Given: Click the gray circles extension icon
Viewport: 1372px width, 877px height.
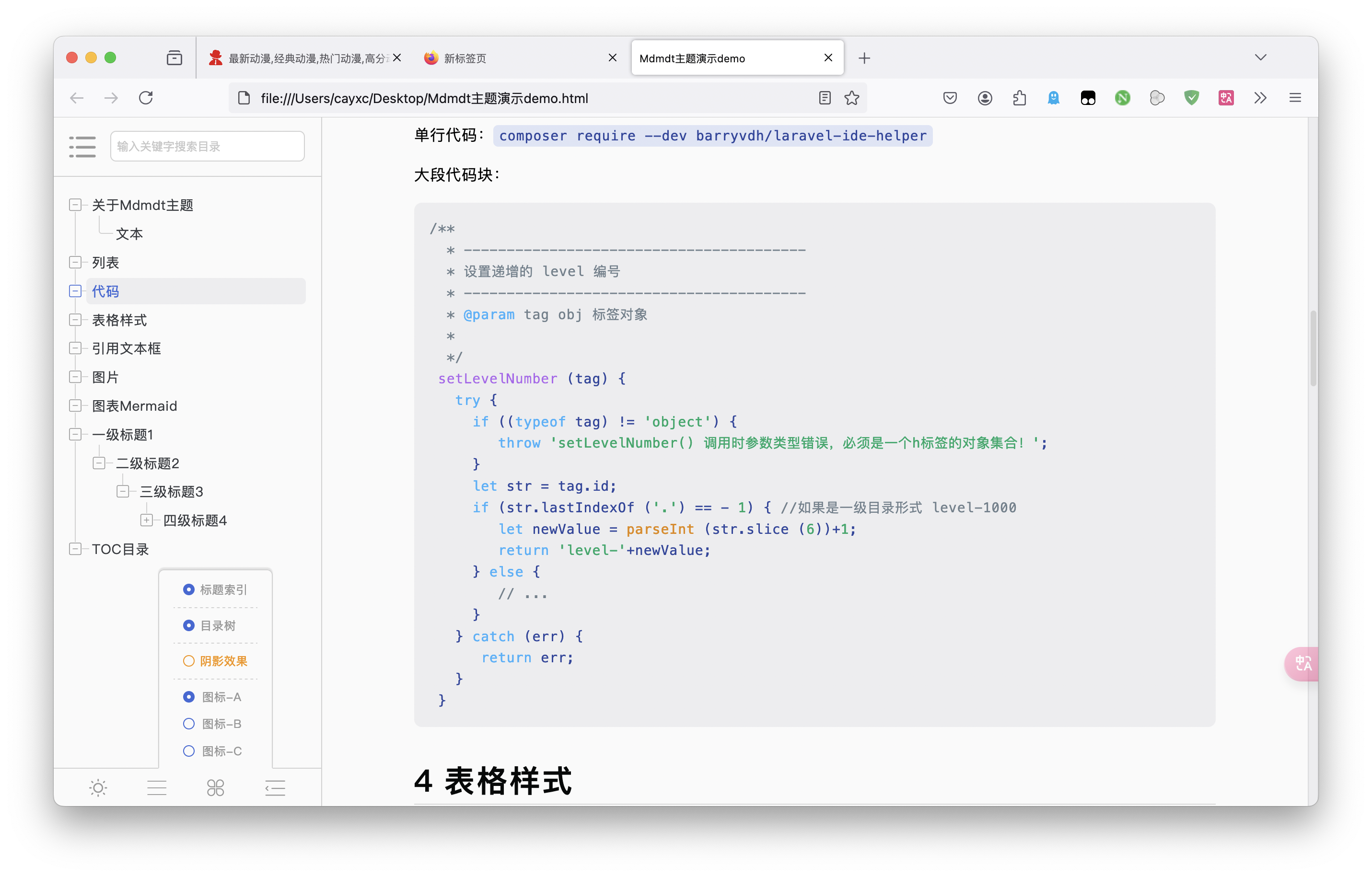Looking at the screenshot, I should tap(1157, 98).
